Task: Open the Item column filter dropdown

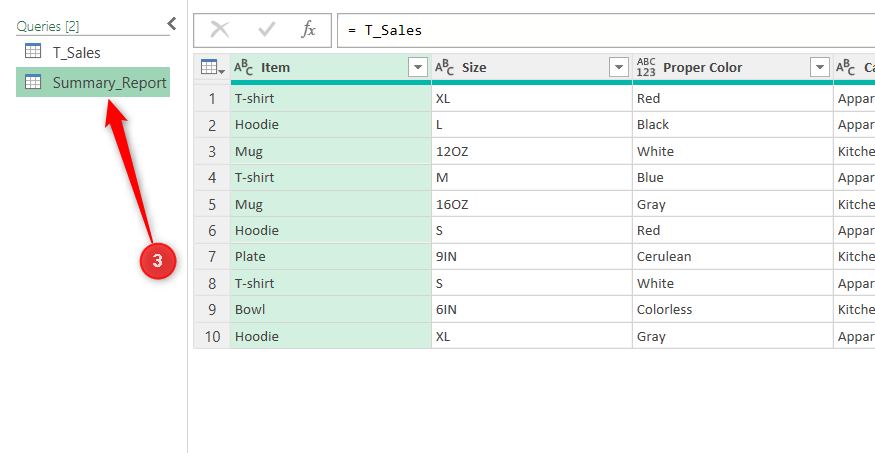Action: [x=417, y=68]
